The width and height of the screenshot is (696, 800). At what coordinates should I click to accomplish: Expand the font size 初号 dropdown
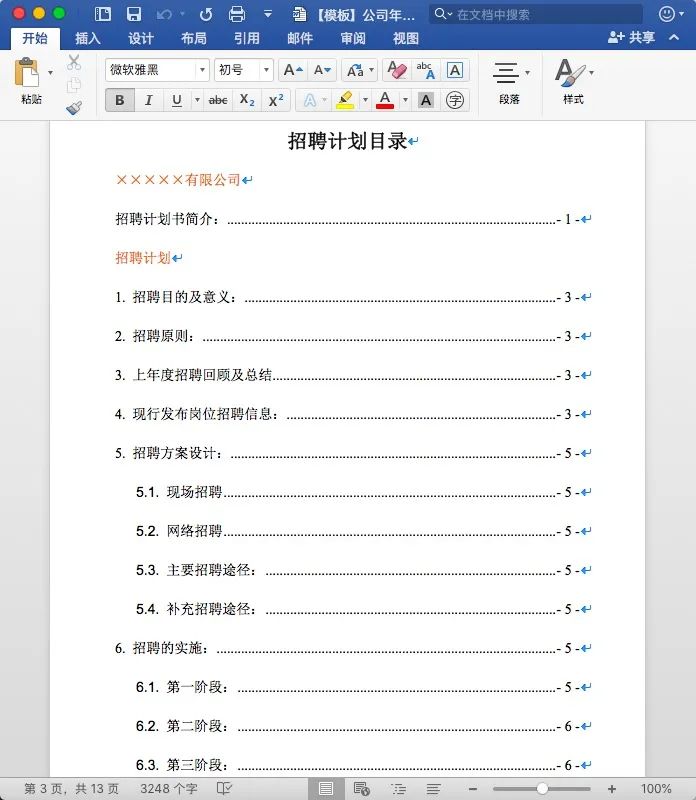click(266, 70)
